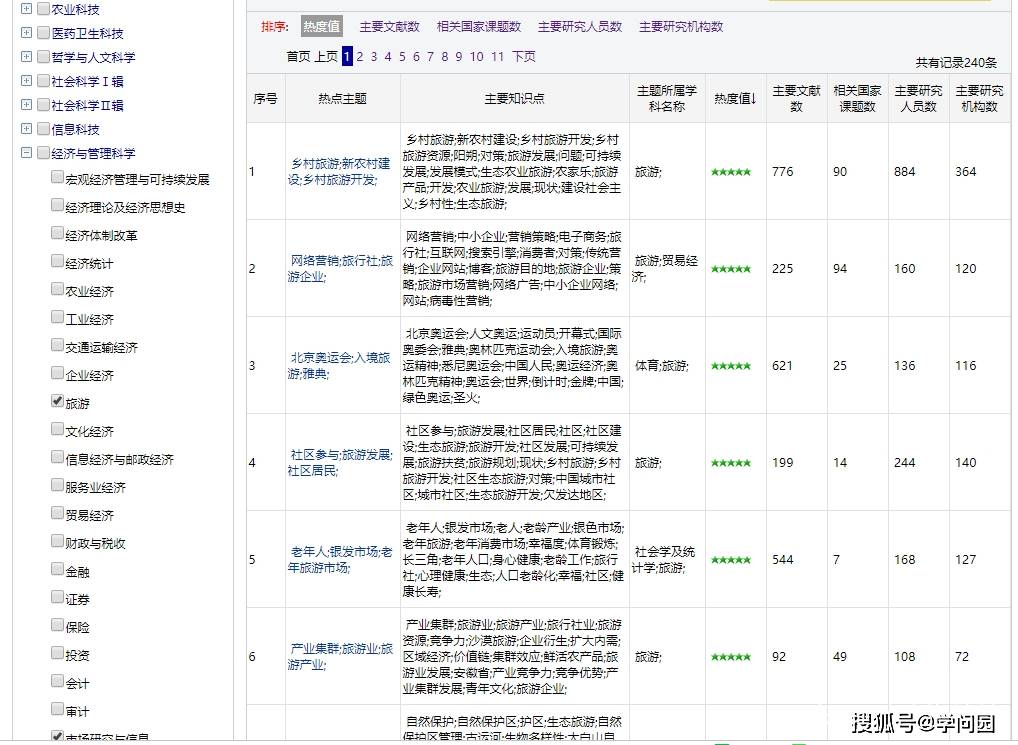Go to 下页 in pagination

tap(524, 56)
